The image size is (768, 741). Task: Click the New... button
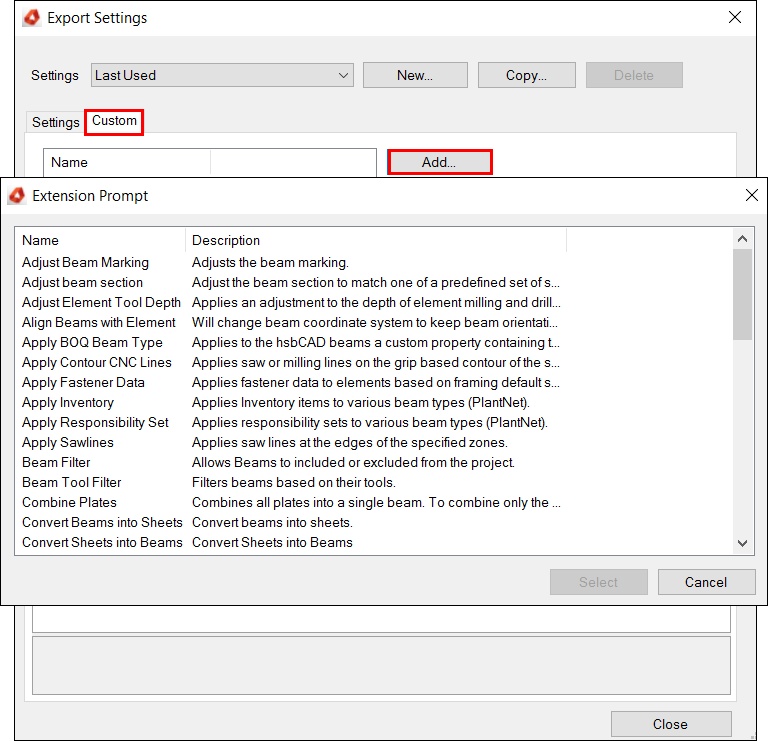click(x=415, y=75)
